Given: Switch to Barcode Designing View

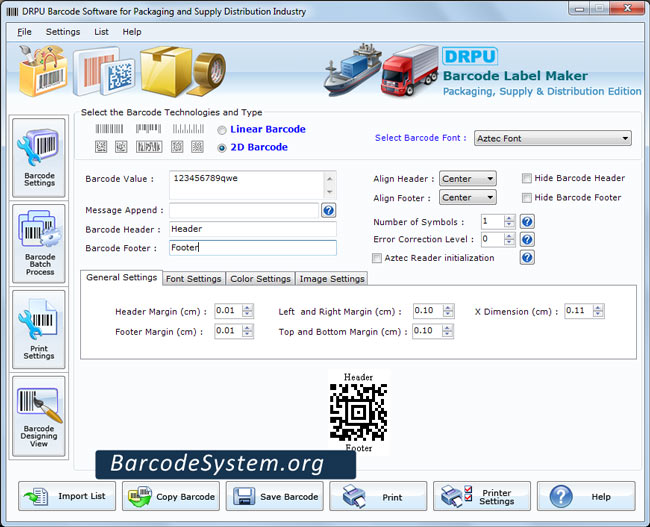Looking at the screenshot, I should click(x=39, y=416).
